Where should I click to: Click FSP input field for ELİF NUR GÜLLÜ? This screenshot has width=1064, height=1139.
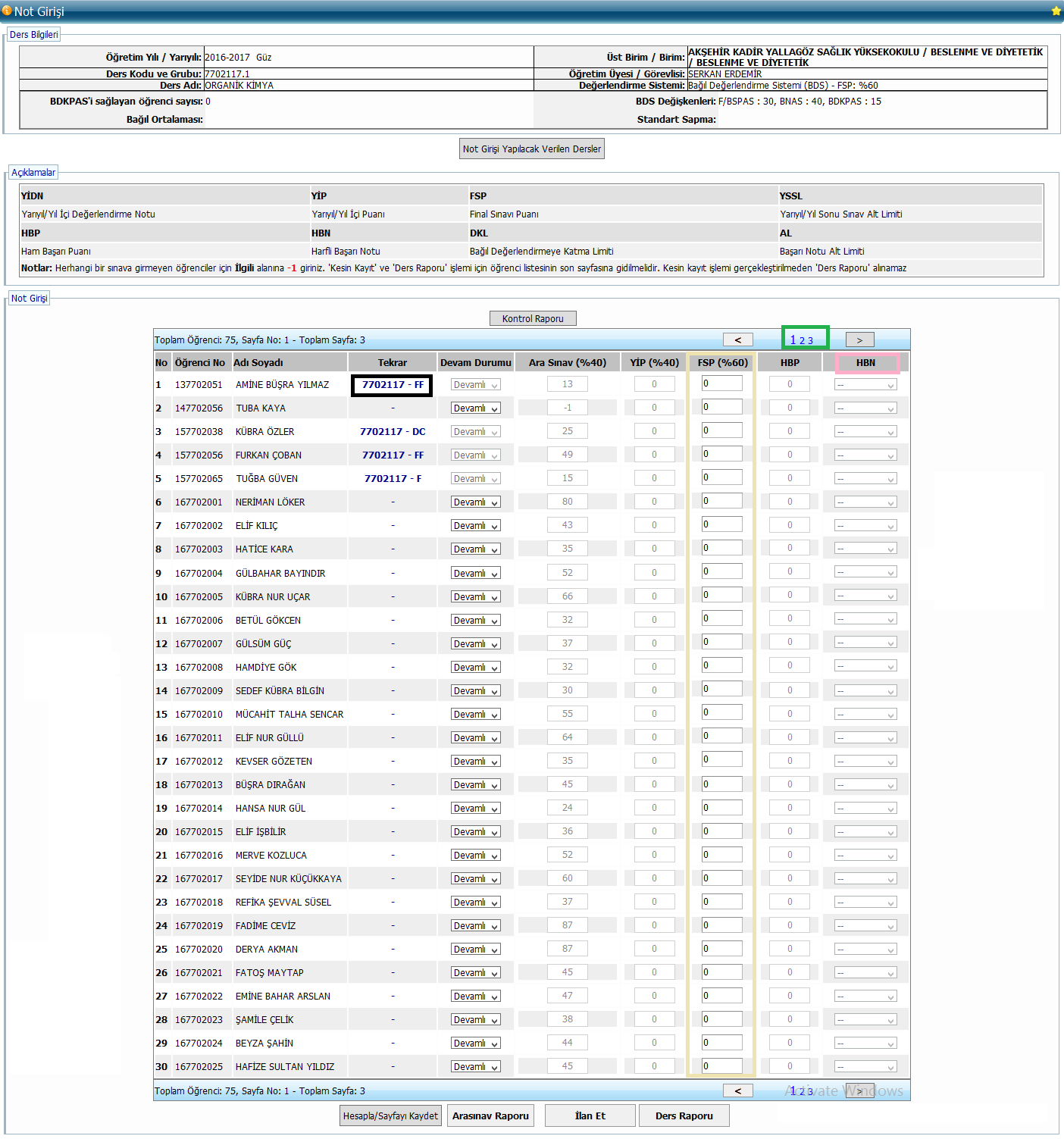coord(721,736)
